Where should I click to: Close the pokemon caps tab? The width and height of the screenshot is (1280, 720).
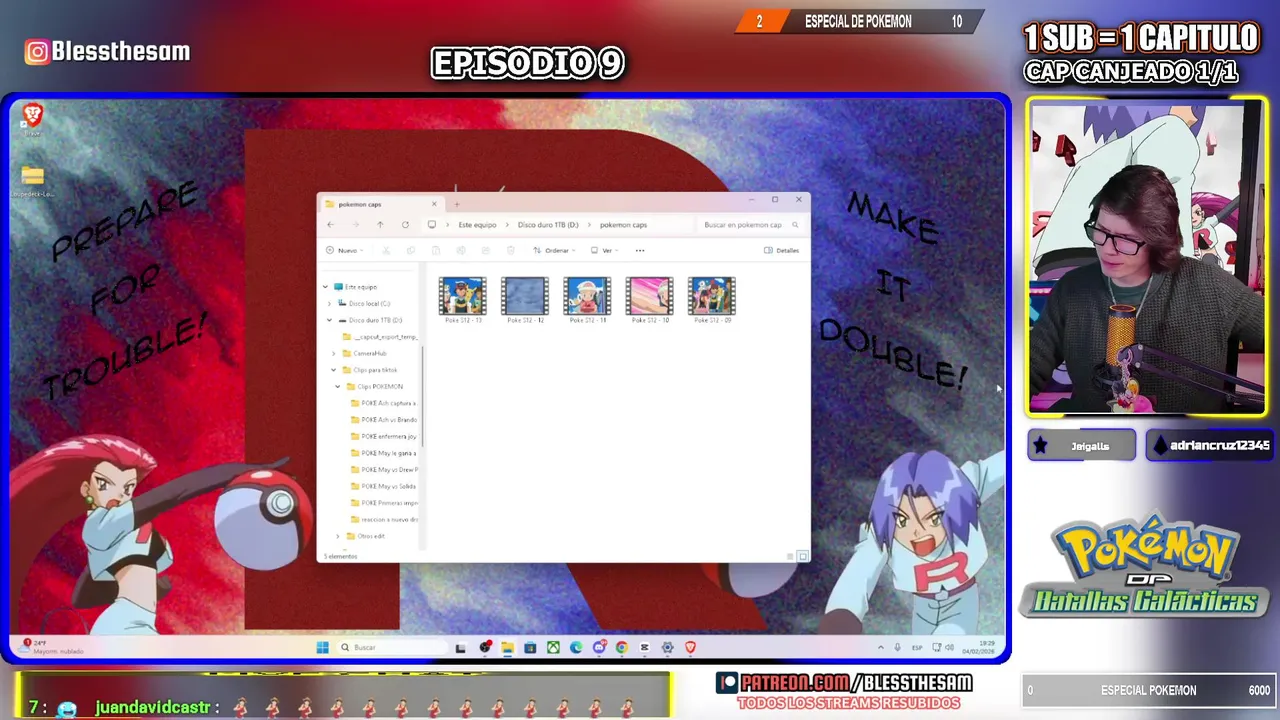click(x=434, y=204)
